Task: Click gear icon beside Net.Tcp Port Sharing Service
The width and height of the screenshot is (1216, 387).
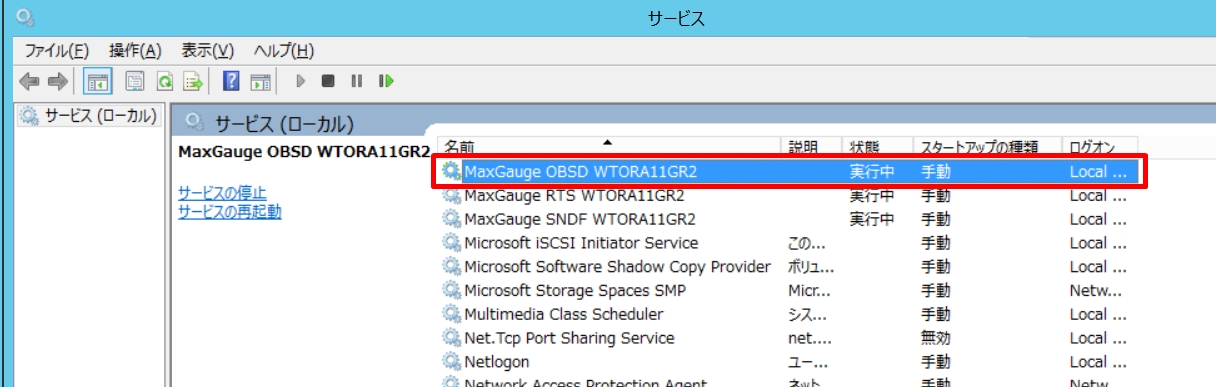Action: tap(452, 339)
